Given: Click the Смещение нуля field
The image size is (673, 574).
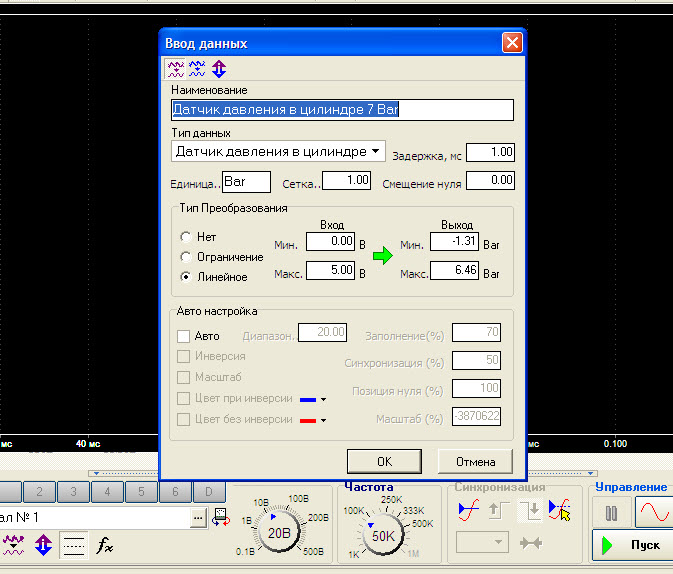Looking at the screenshot, I should click(490, 180).
